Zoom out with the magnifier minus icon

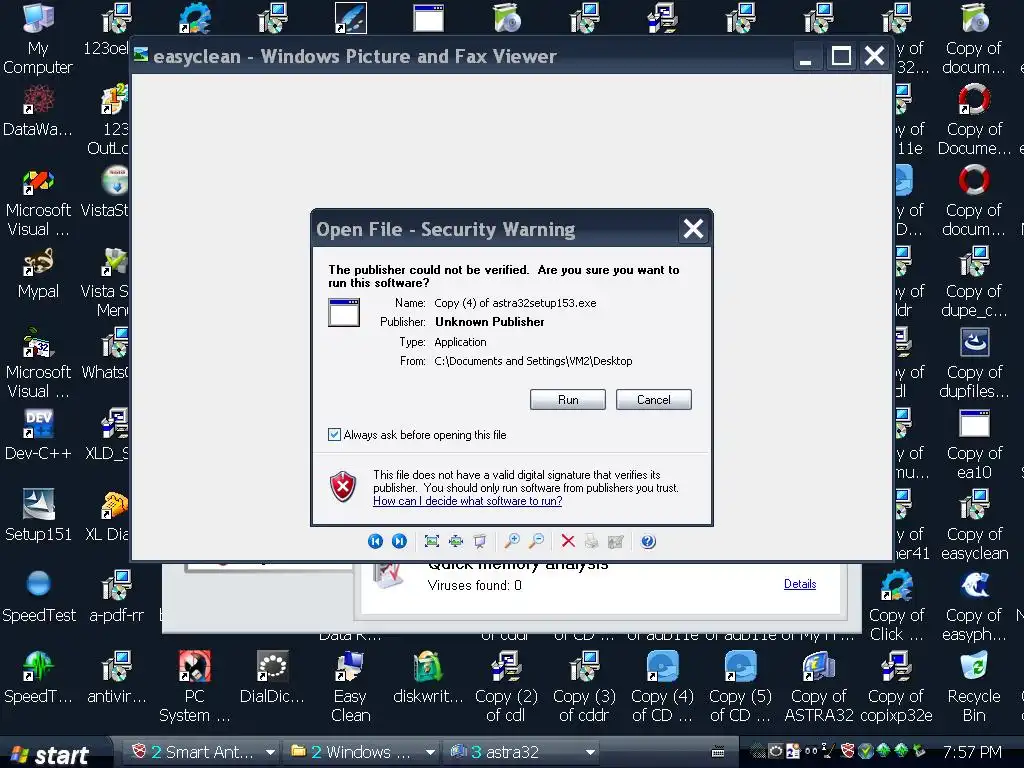(537, 541)
